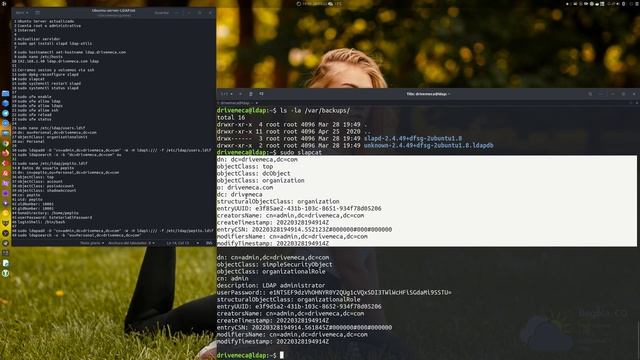Click the slapd-2.4.49+dfsg-2ubuntu1.8 directory name
This screenshot has width=640, height=360.
tap(413, 138)
